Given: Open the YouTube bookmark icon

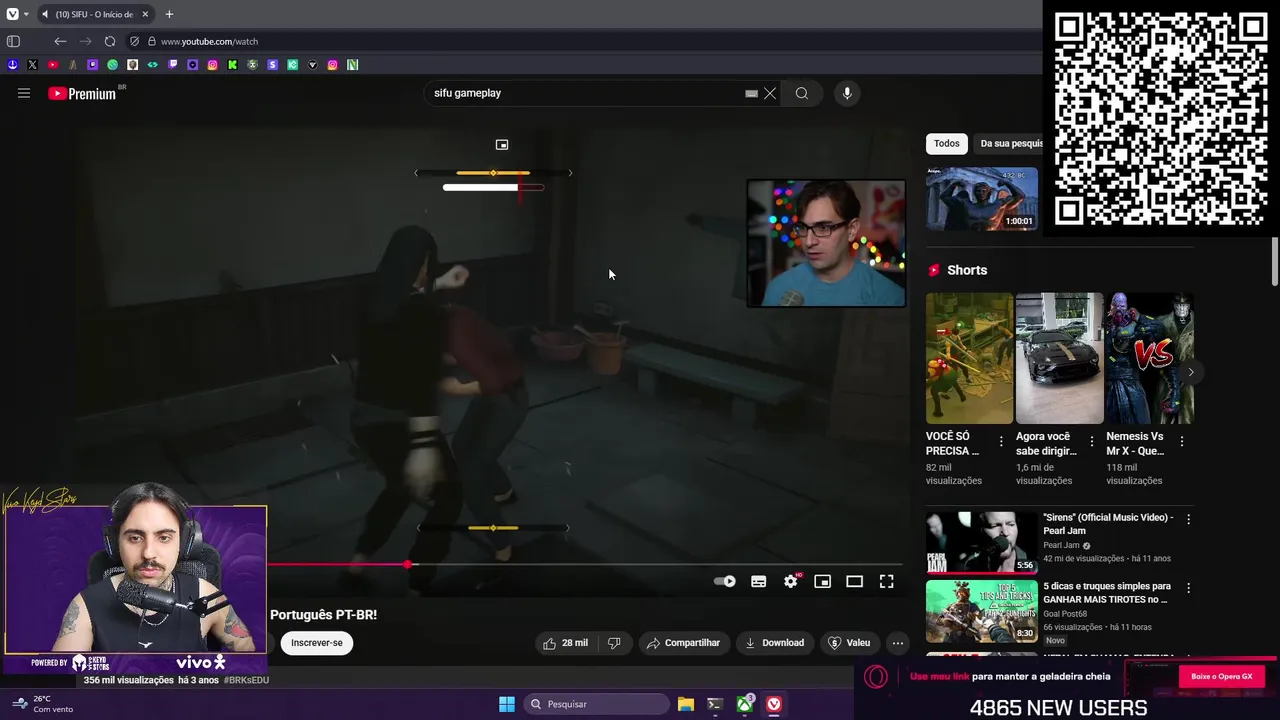Looking at the screenshot, I should (52, 64).
